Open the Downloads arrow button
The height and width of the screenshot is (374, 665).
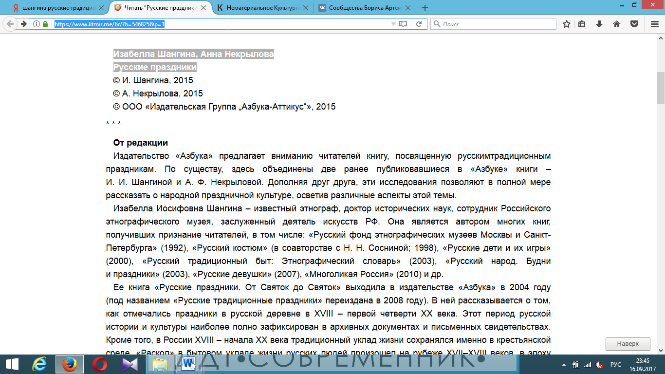click(x=599, y=24)
